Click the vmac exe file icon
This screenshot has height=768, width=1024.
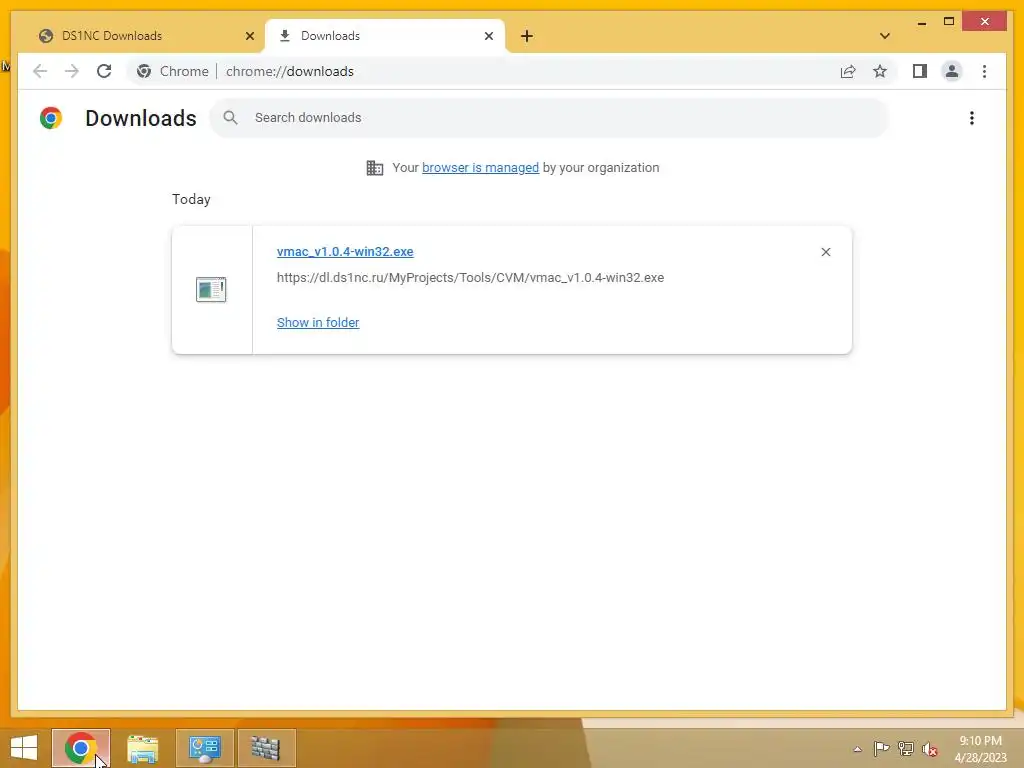(211, 289)
